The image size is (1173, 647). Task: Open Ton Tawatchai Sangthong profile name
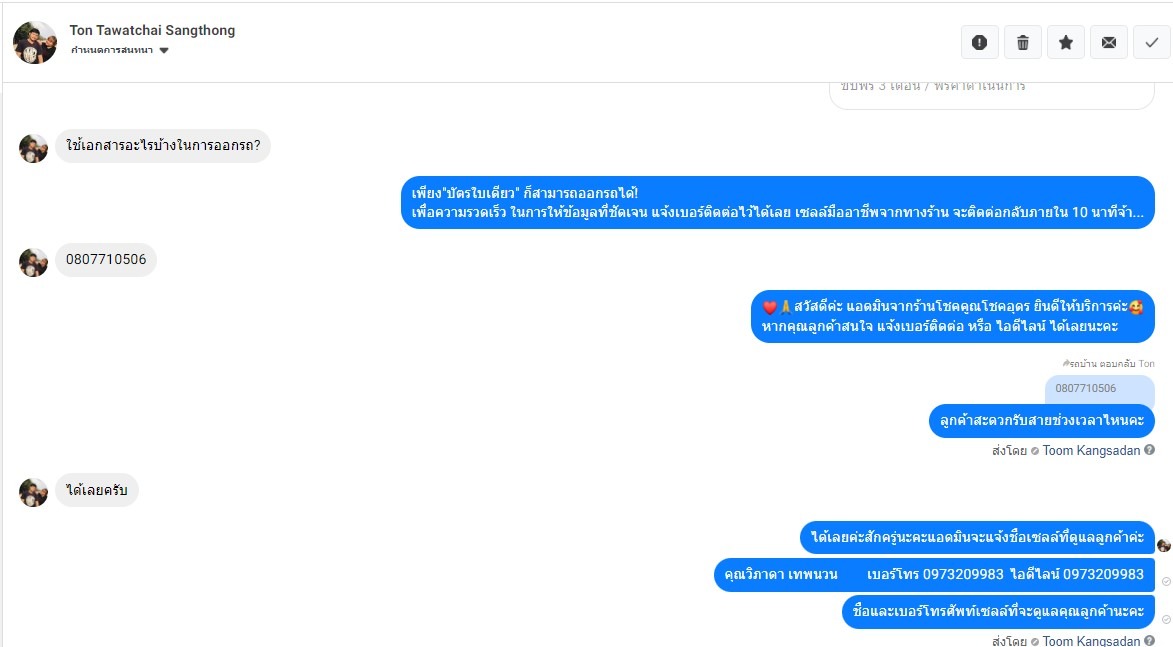(x=152, y=31)
